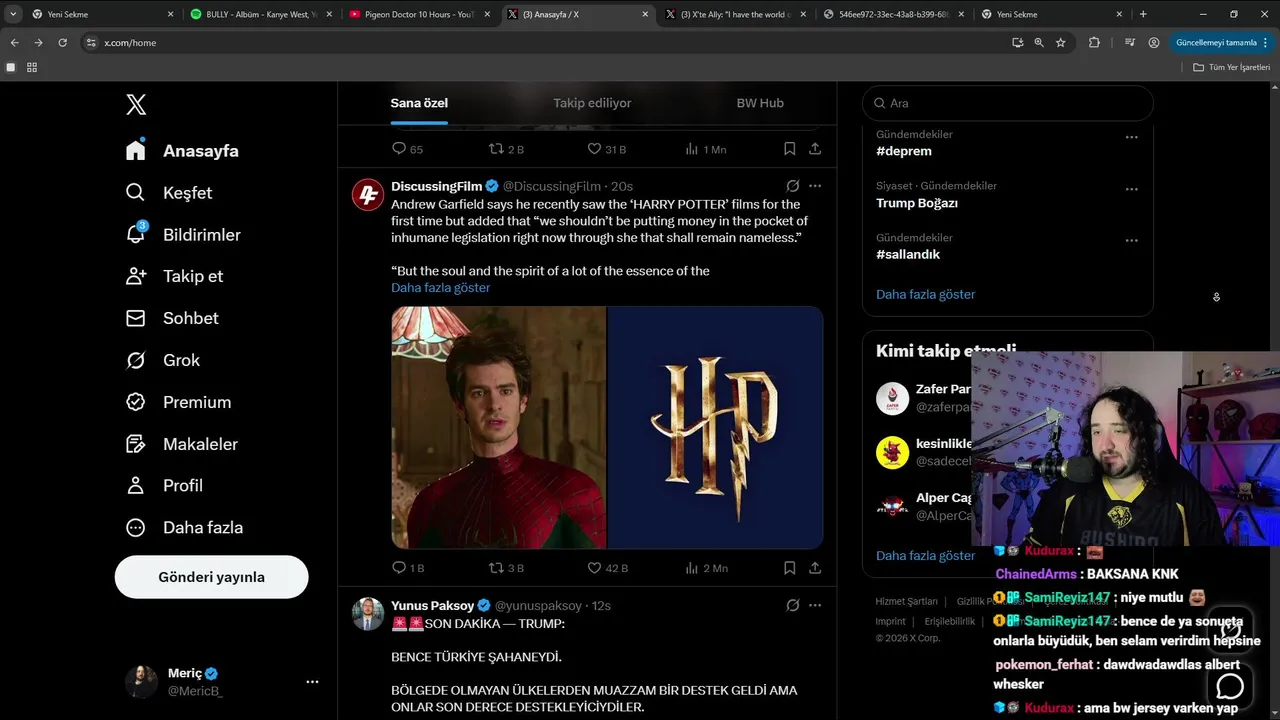Open the Trump Boğazı trend
Image resolution: width=1280 pixels, height=720 pixels.
click(917, 203)
